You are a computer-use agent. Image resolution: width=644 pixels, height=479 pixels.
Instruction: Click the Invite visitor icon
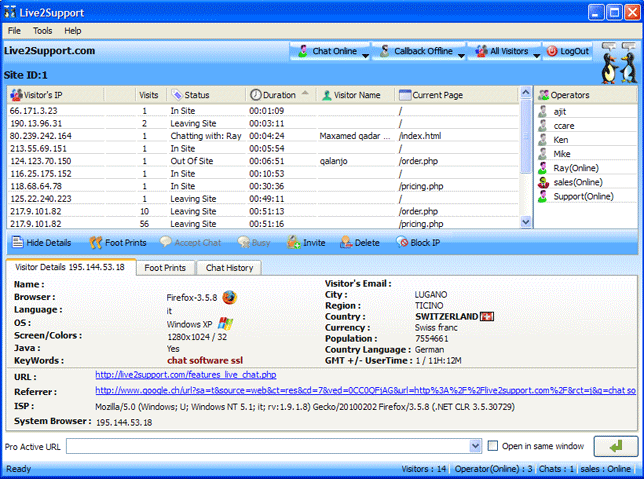point(294,242)
